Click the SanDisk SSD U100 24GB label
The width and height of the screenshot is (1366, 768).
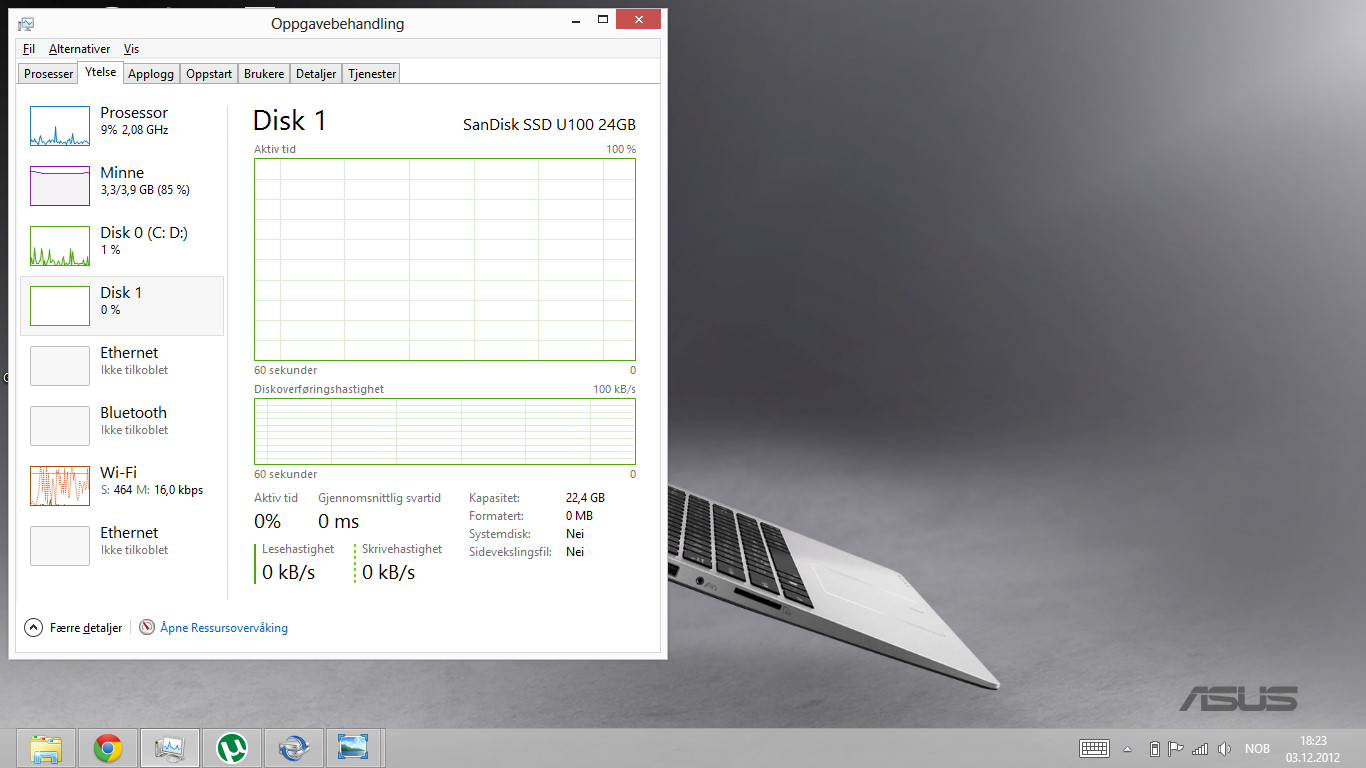(549, 125)
